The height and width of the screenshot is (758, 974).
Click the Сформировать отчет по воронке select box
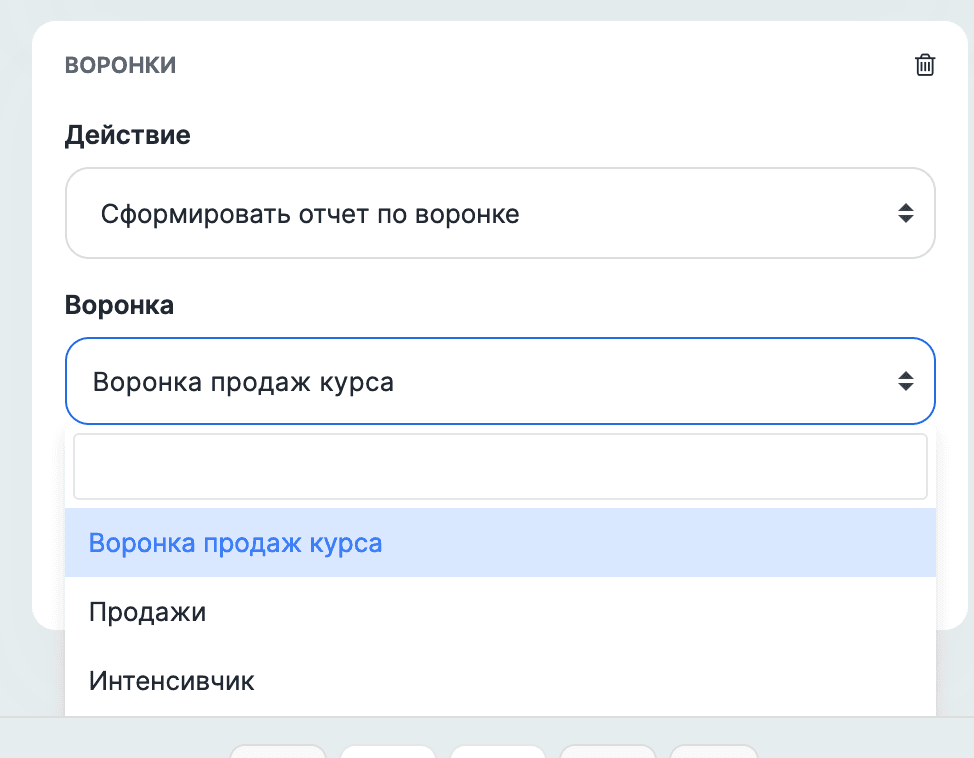pyautogui.click(x=500, y=212)
